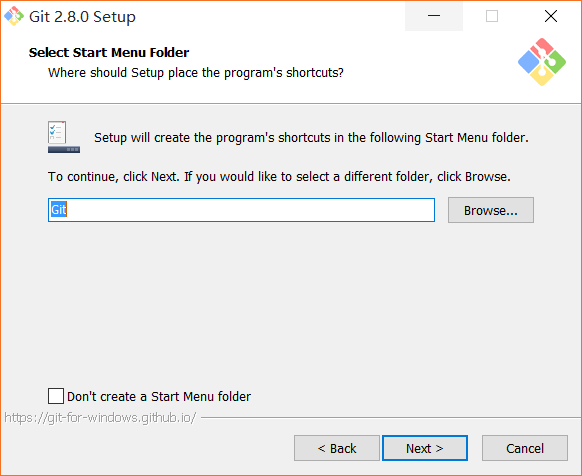Click the Select Start Menu Folder heading
Viewport: 582px width, 476px height.
(x=109, y=52)
